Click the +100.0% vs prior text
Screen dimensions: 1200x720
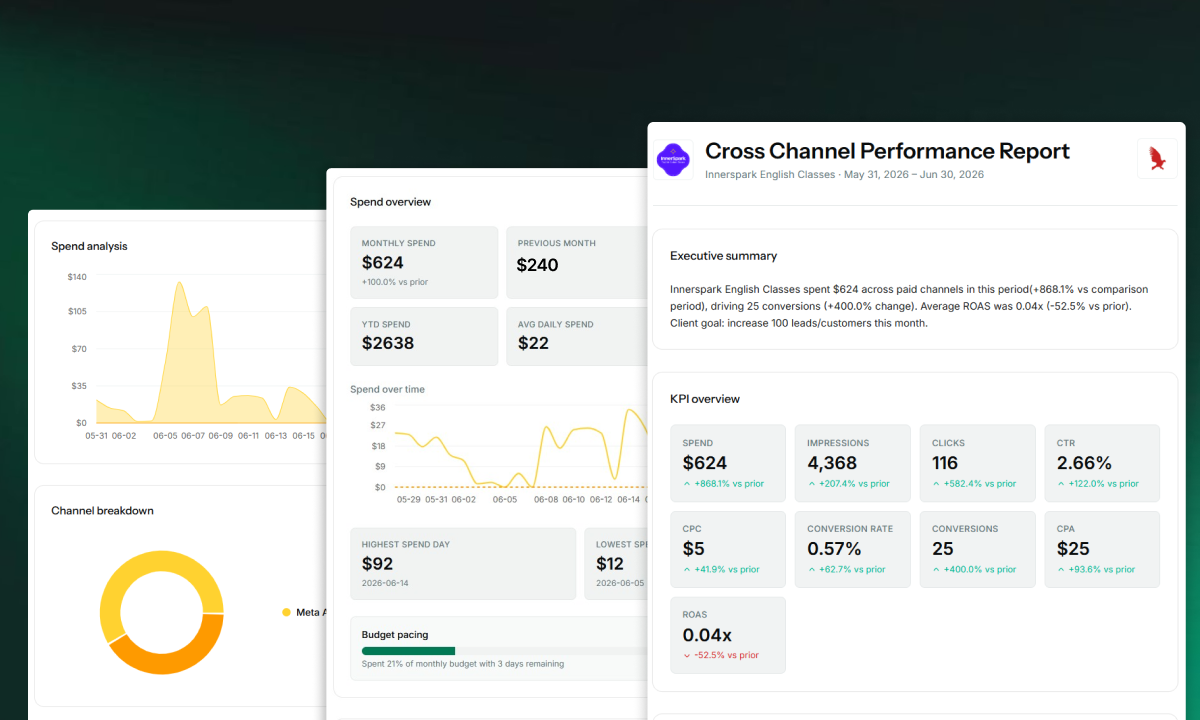click(x=395, y=282)
